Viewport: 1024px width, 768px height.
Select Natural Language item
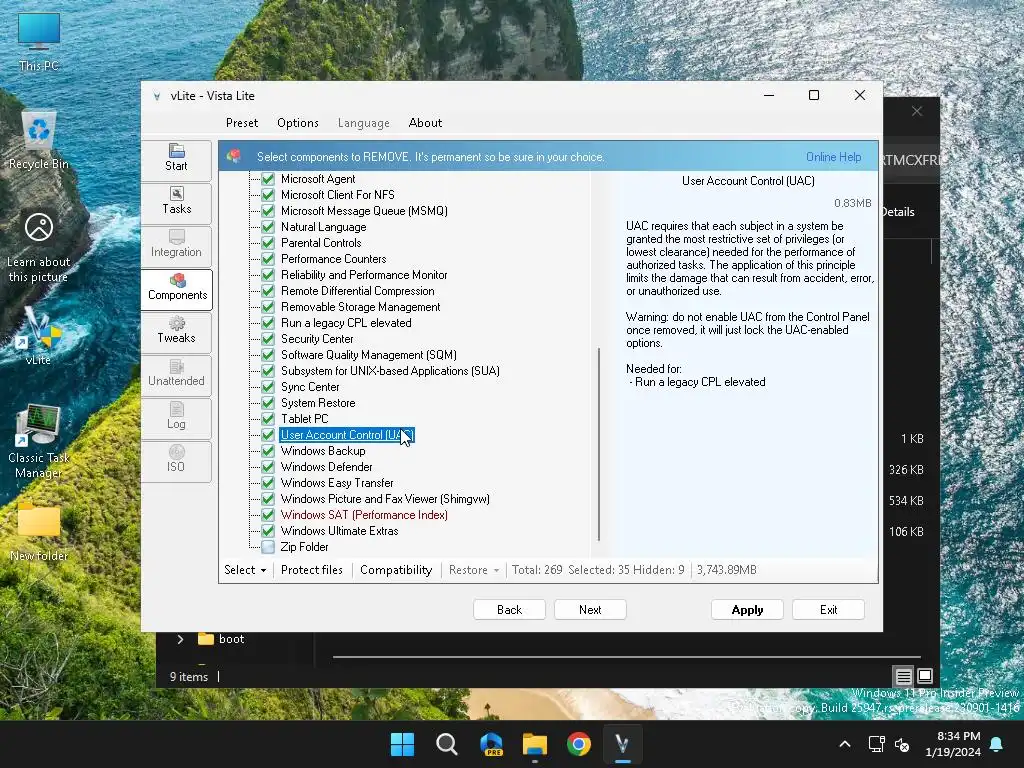pos(323,227)
